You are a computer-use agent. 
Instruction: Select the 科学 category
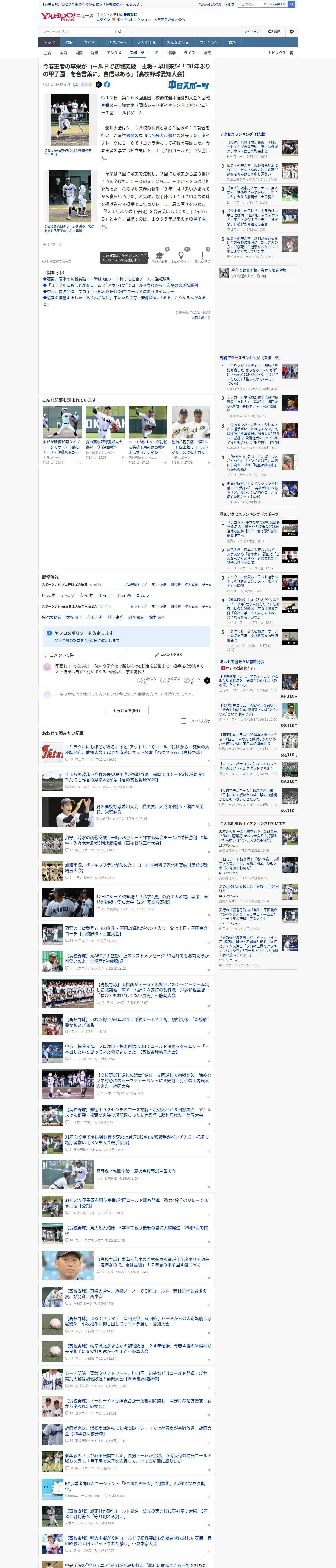click(172, 53)
